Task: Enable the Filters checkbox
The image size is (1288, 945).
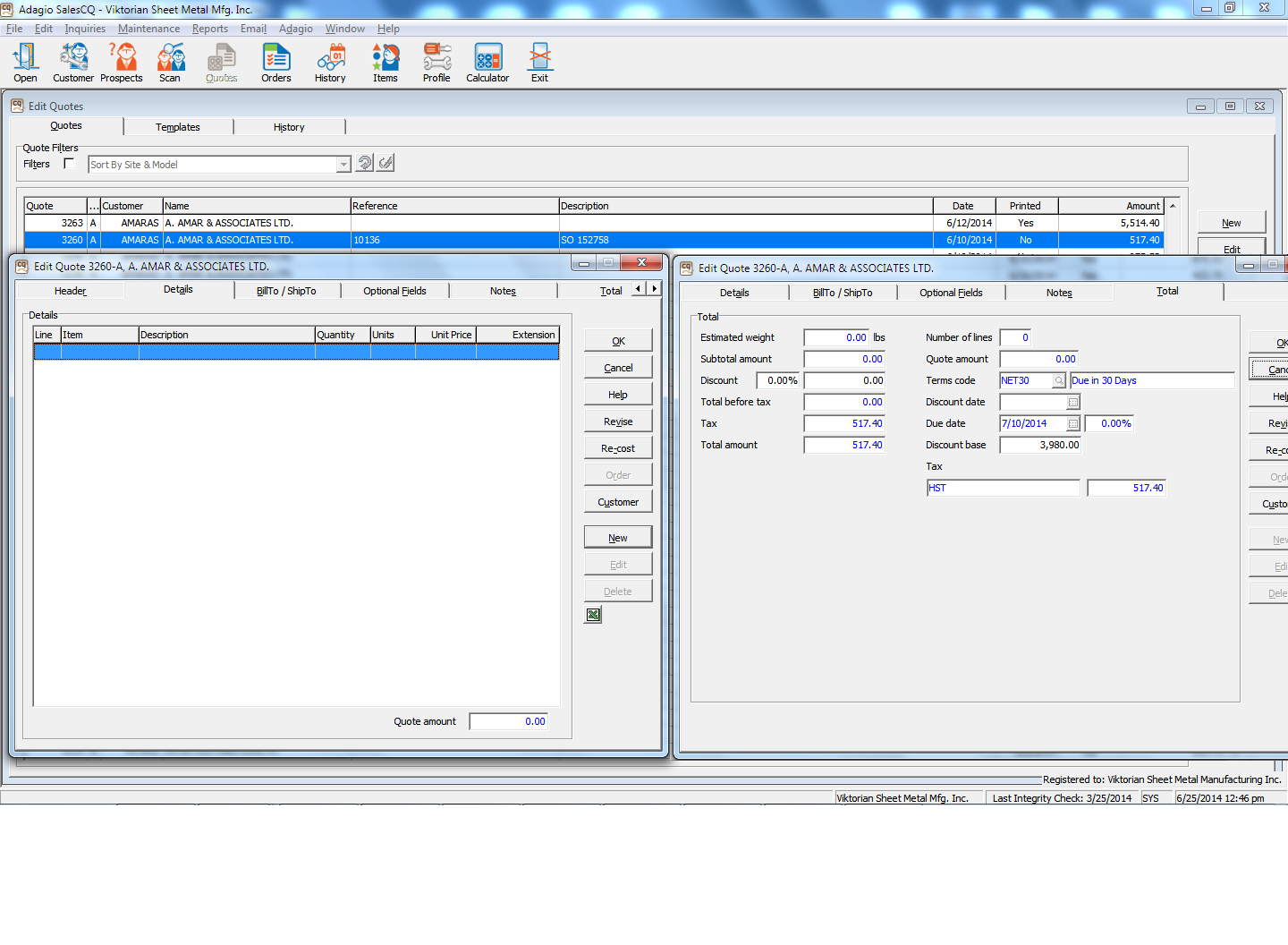Action: [x=69, y=164]
